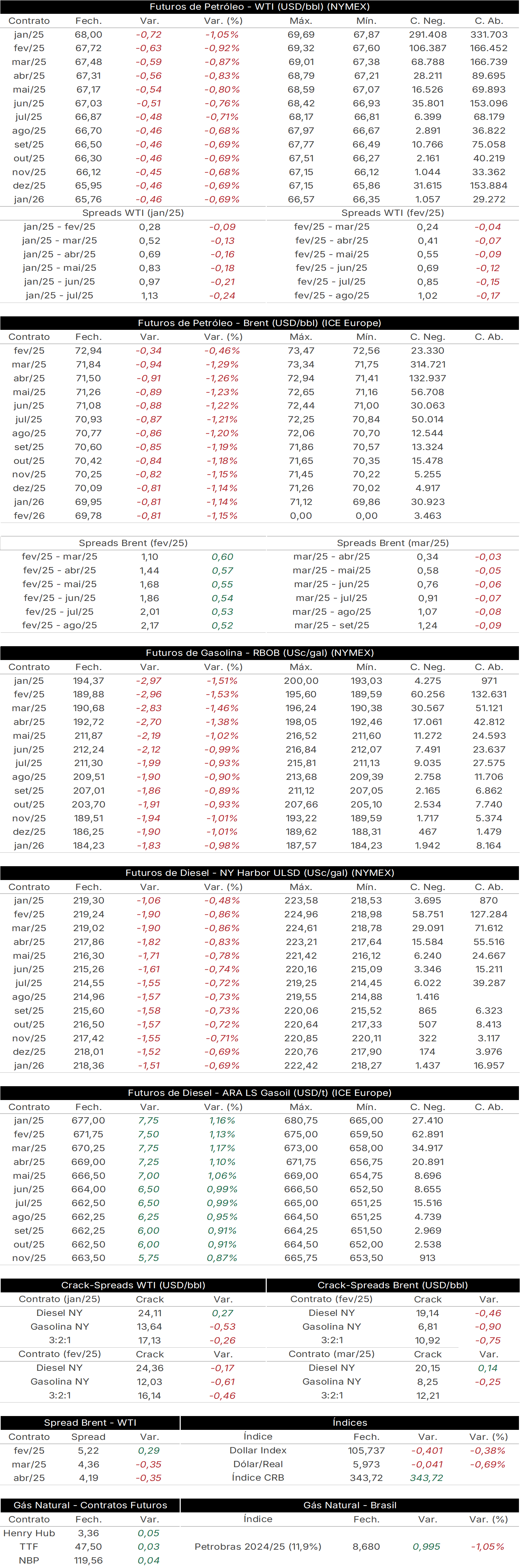The width and height of the screenshot is (520, 1568).
Task: Select the Crack-Spreads WTI header
Action: [x=133, y=1285]
